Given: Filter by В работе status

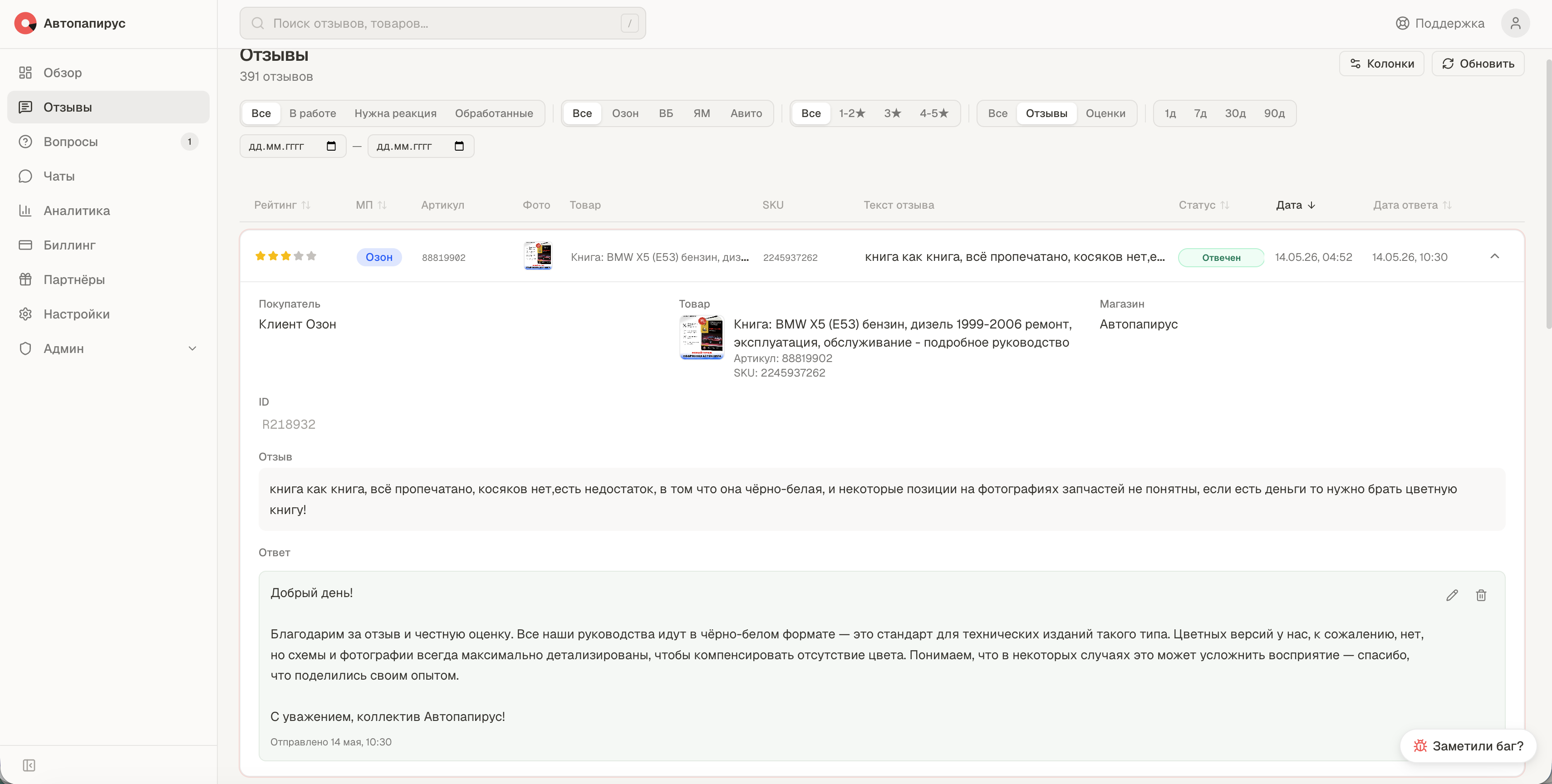Looking at the screenshot, I should [313, 113].
